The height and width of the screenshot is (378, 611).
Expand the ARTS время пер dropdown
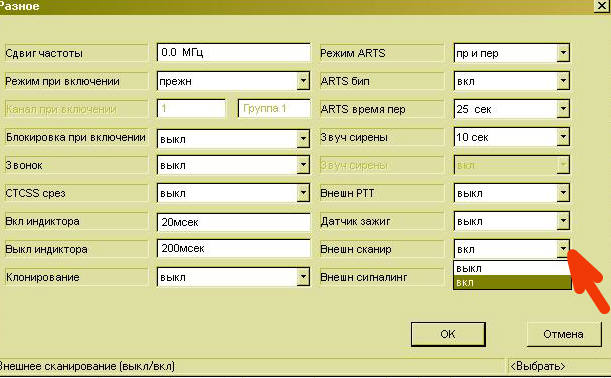tap(563, 109)
